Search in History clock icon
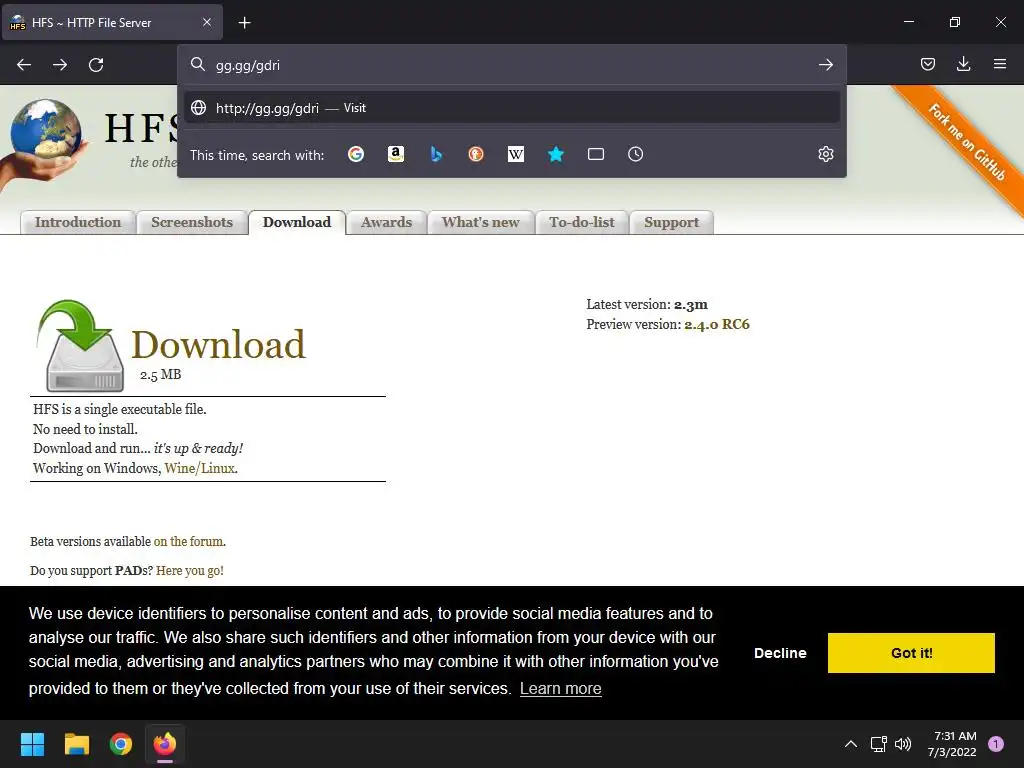The width and height of the screenshot is (1024, 768). pos(635,154)
